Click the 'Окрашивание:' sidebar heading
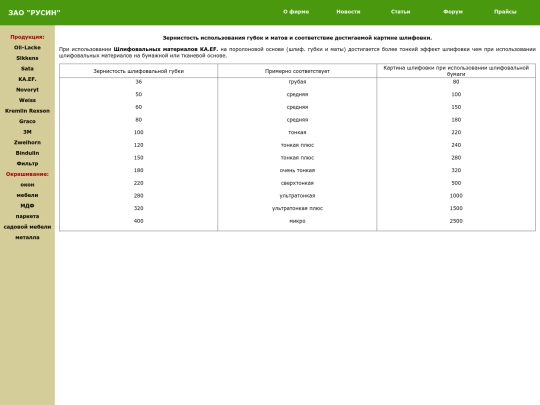Image resolution: width=540 pixels, height=405 pixels. click(27, 174)
